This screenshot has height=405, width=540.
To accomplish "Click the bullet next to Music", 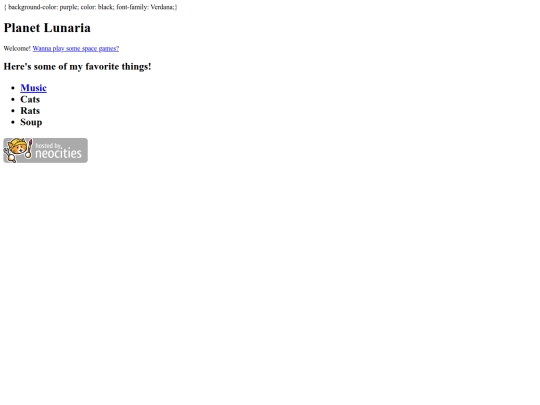I will click(x=13, y=88).
